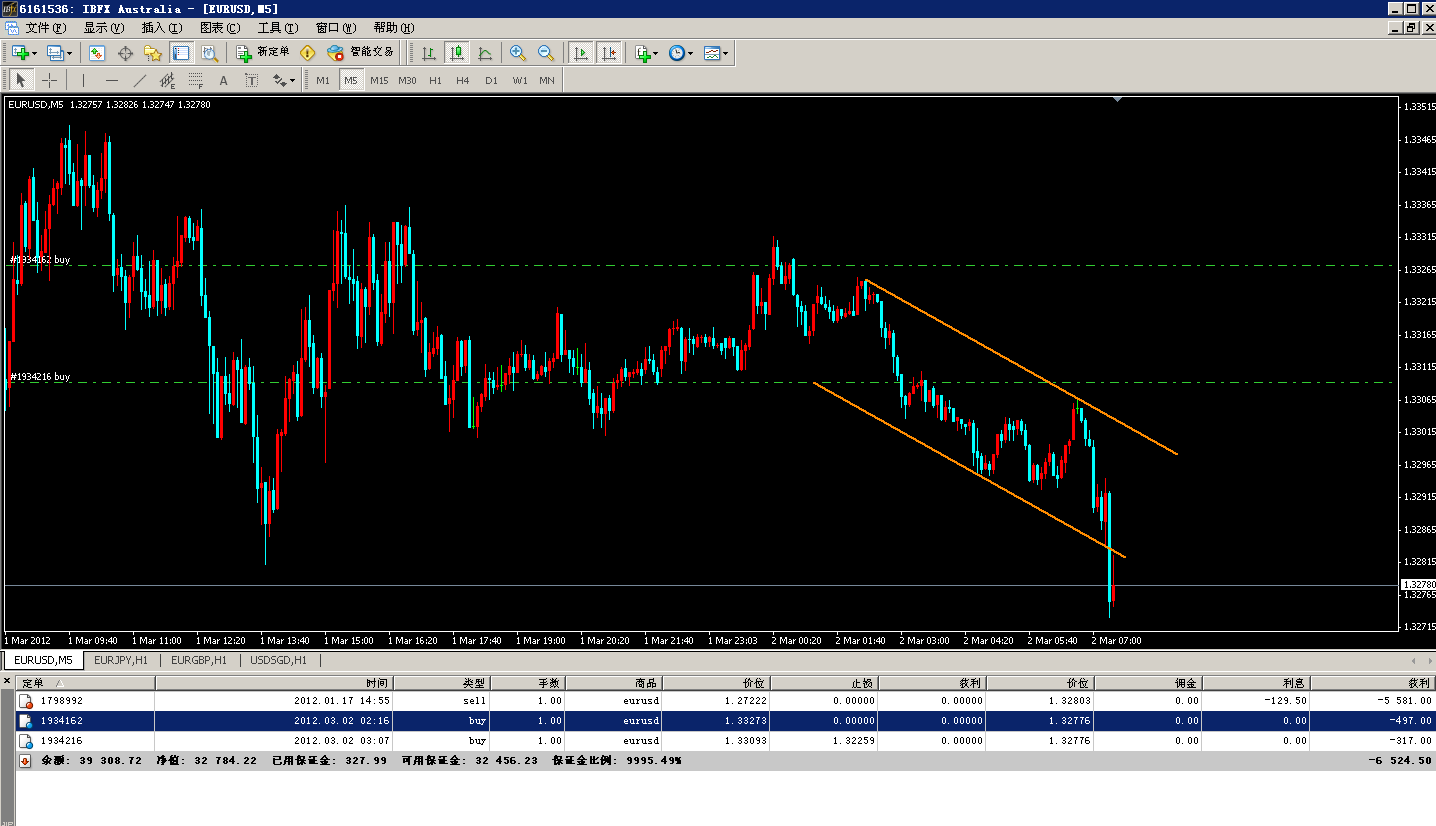Screen dimensions: 1436x826
Task: Click the chart shift triangle marker at chart top
Action: (1117, 99)
